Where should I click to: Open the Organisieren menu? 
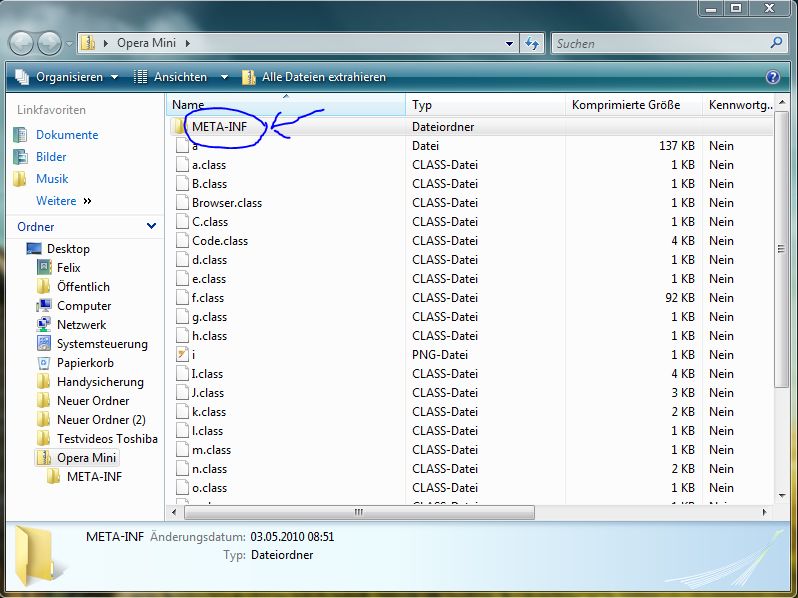pyautogui.click(x=67, y=77)
